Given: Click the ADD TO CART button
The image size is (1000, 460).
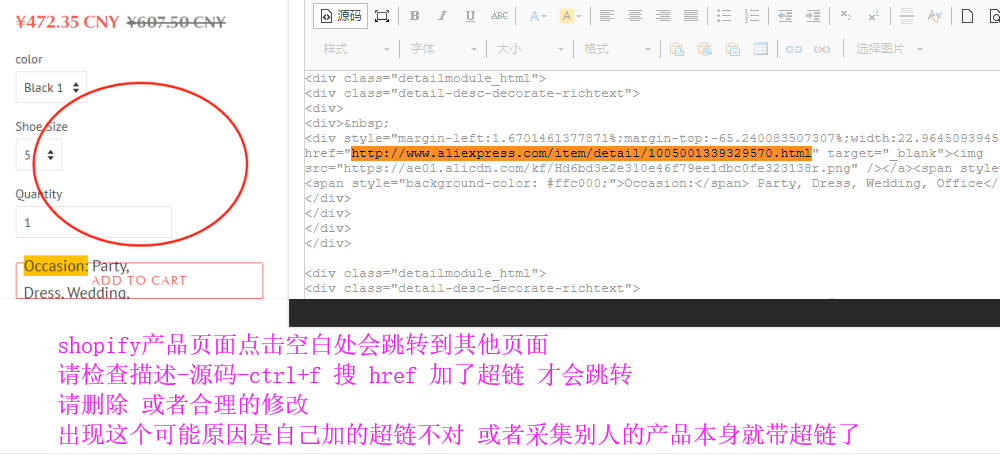Looking at the screenshot, I should click(139, 281).
